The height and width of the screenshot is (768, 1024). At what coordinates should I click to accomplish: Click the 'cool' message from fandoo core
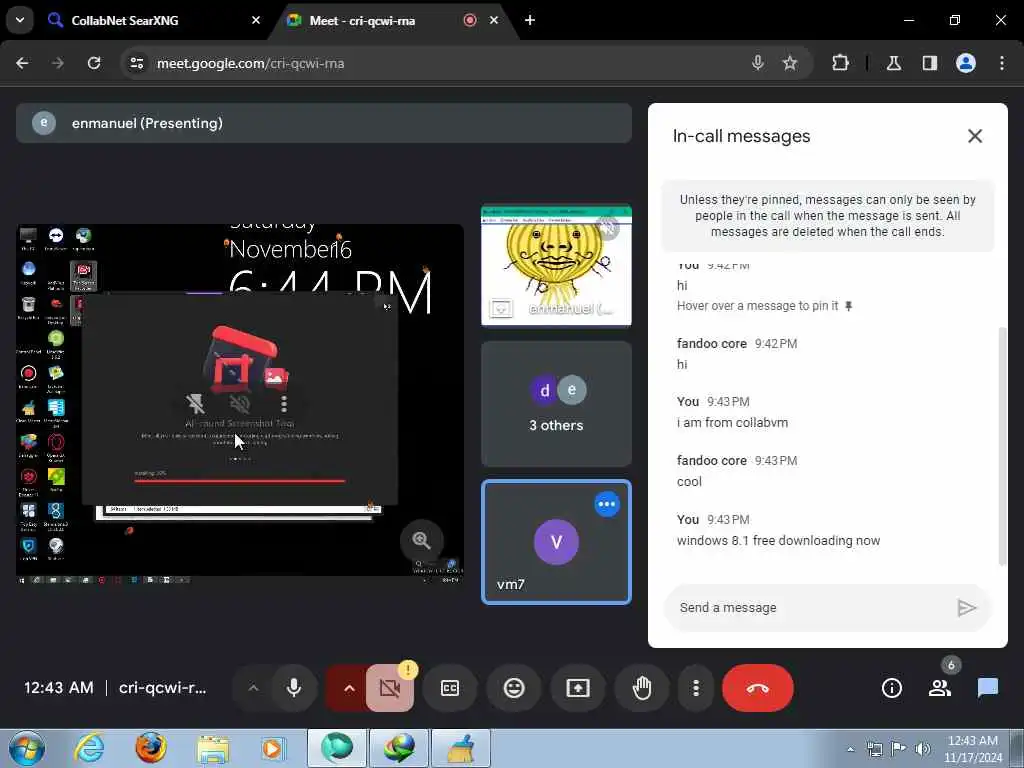point(689,481)
